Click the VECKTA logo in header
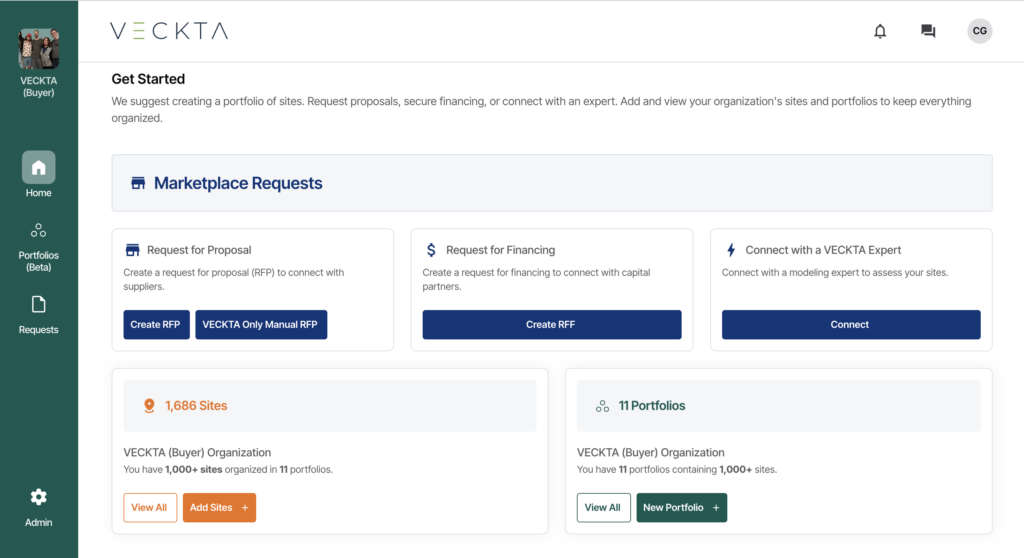Image resolution: width=1024 pixels, height=558 pixels. click(x=169, y=31)
